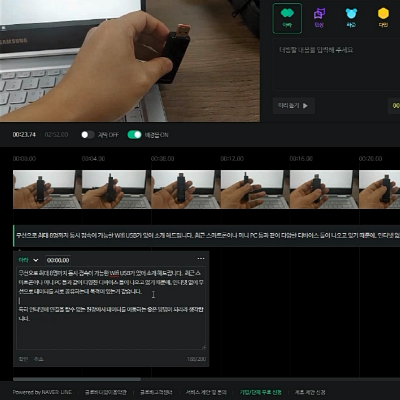
Task: Open the 클로바 고객센터 footer link
Action: point(156,392)
